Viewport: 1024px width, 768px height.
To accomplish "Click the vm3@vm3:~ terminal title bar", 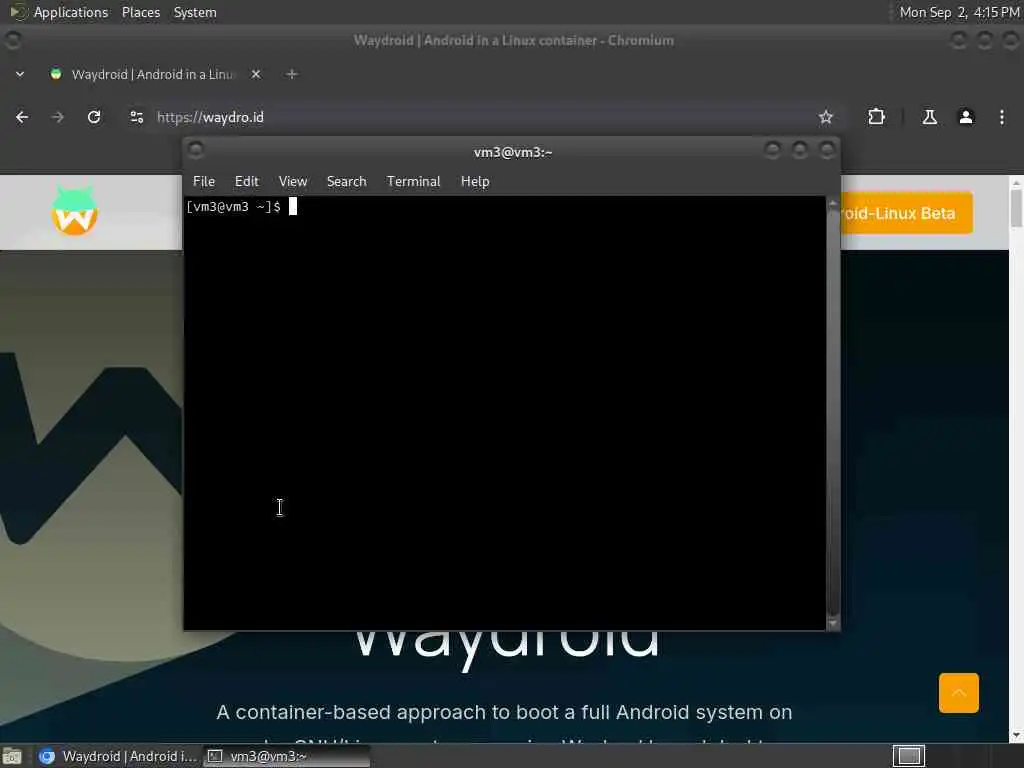I will [x=513, y=152].
